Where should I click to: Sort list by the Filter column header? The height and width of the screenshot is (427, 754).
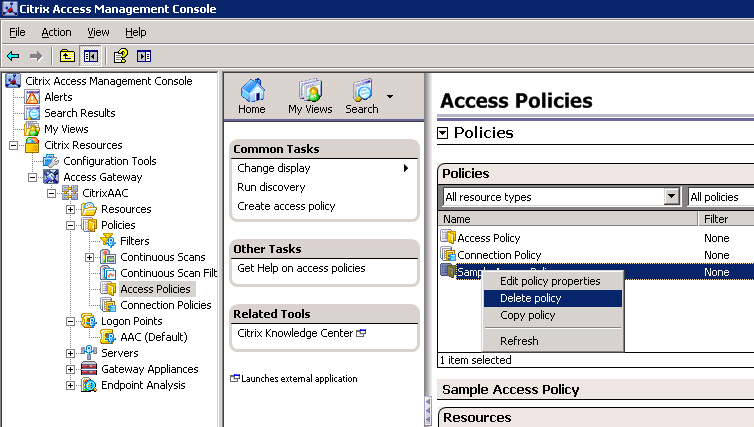click(x=726, y=219)
